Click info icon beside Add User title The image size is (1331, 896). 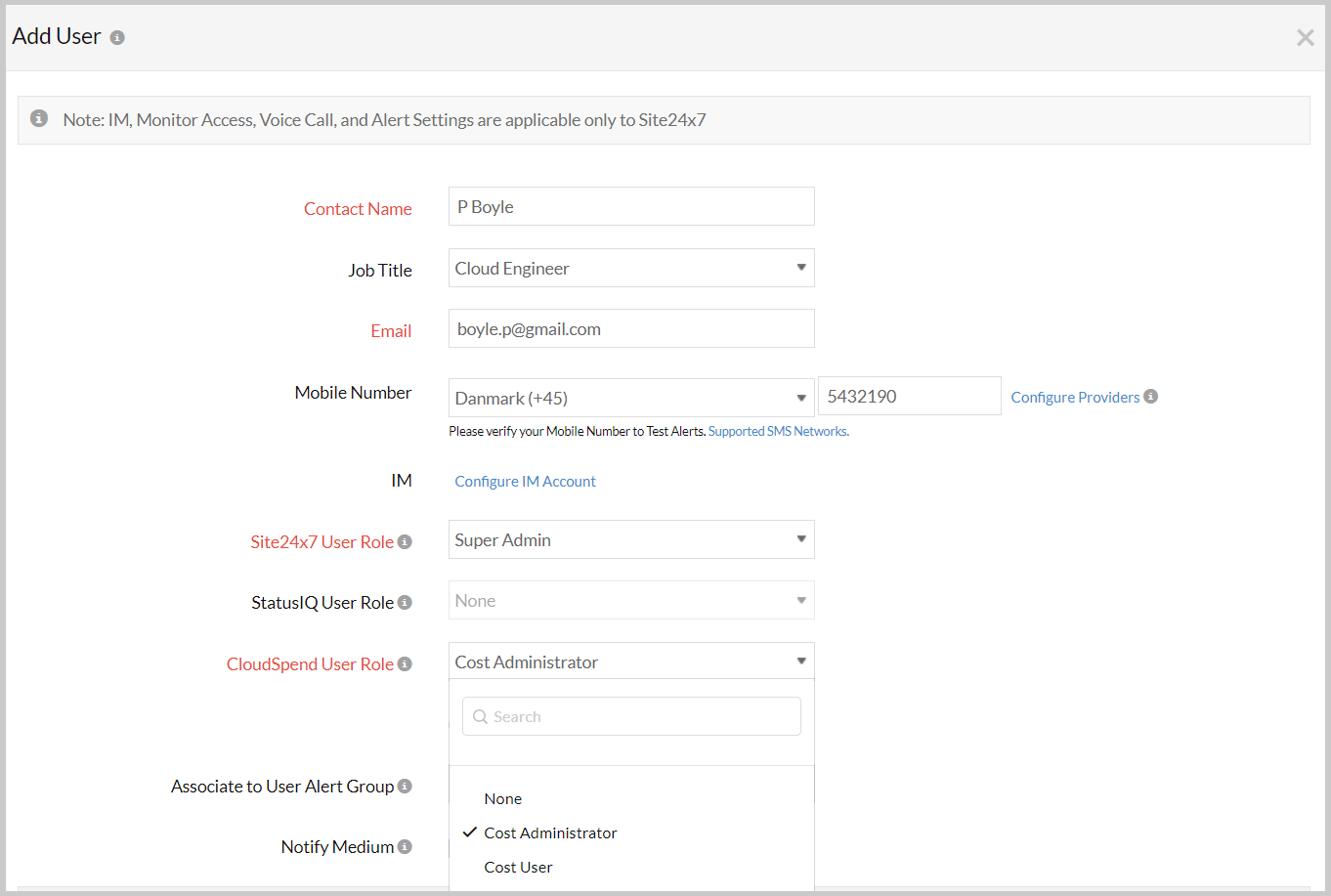[x=117, y=38]
